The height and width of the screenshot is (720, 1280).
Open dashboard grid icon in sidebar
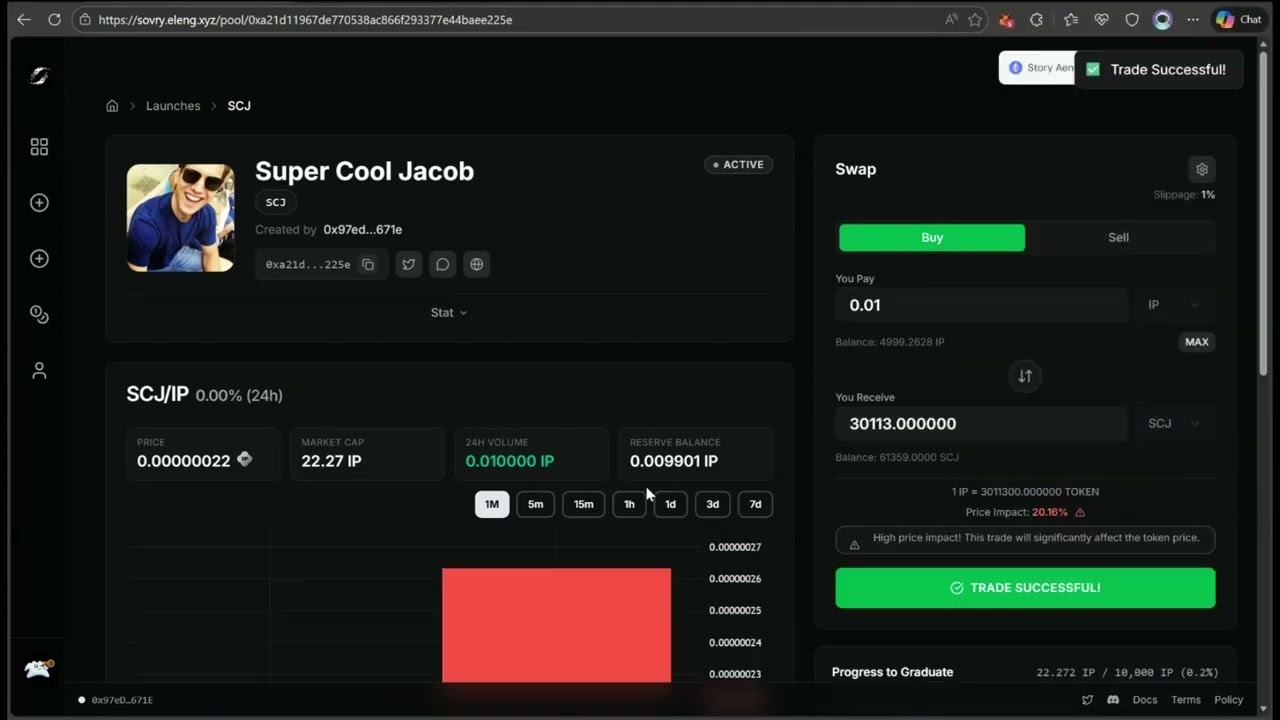(x=39, y=147)
